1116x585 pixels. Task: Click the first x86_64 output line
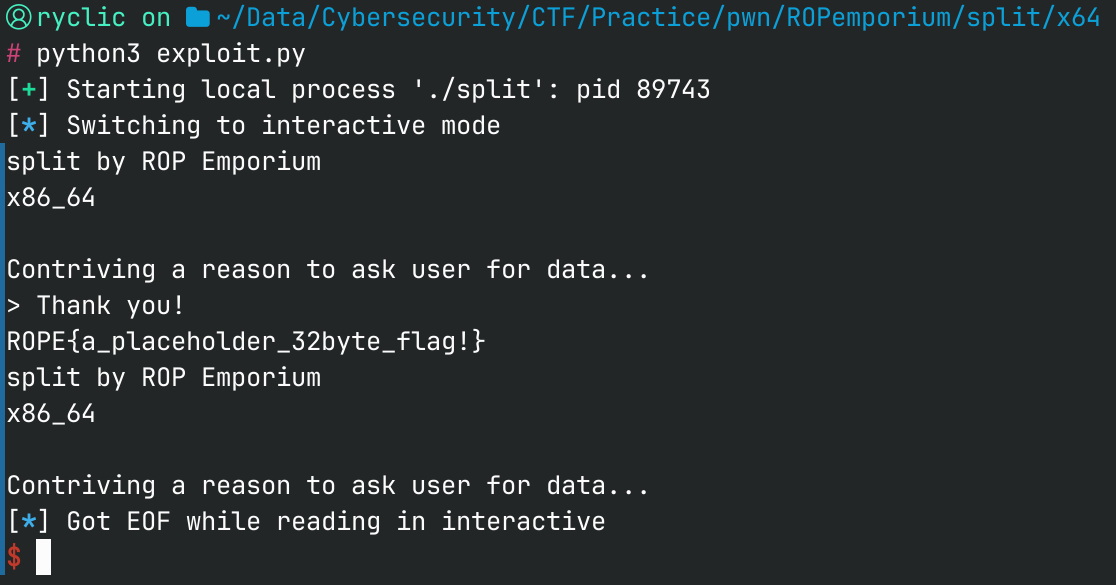51,198
